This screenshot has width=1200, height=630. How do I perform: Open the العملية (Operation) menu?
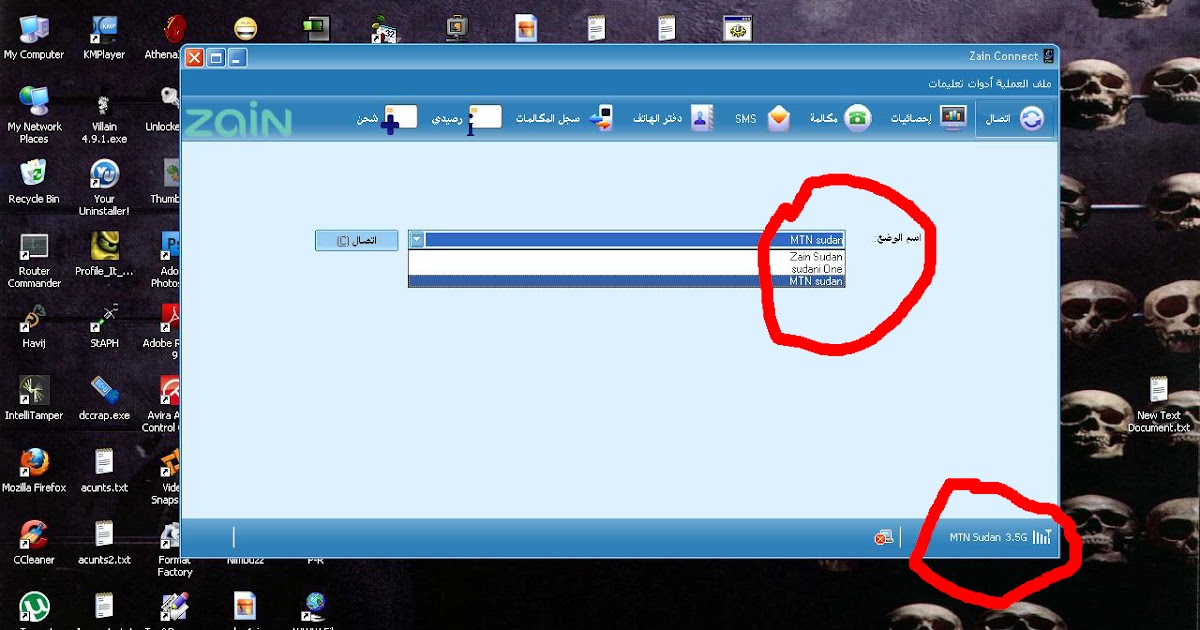(1012, 83)
